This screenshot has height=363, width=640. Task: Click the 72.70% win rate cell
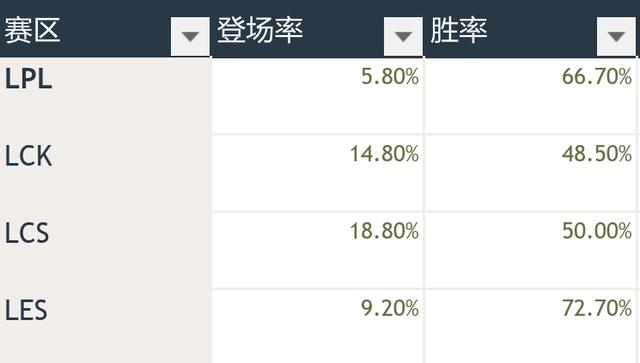(x=531, y=326)
